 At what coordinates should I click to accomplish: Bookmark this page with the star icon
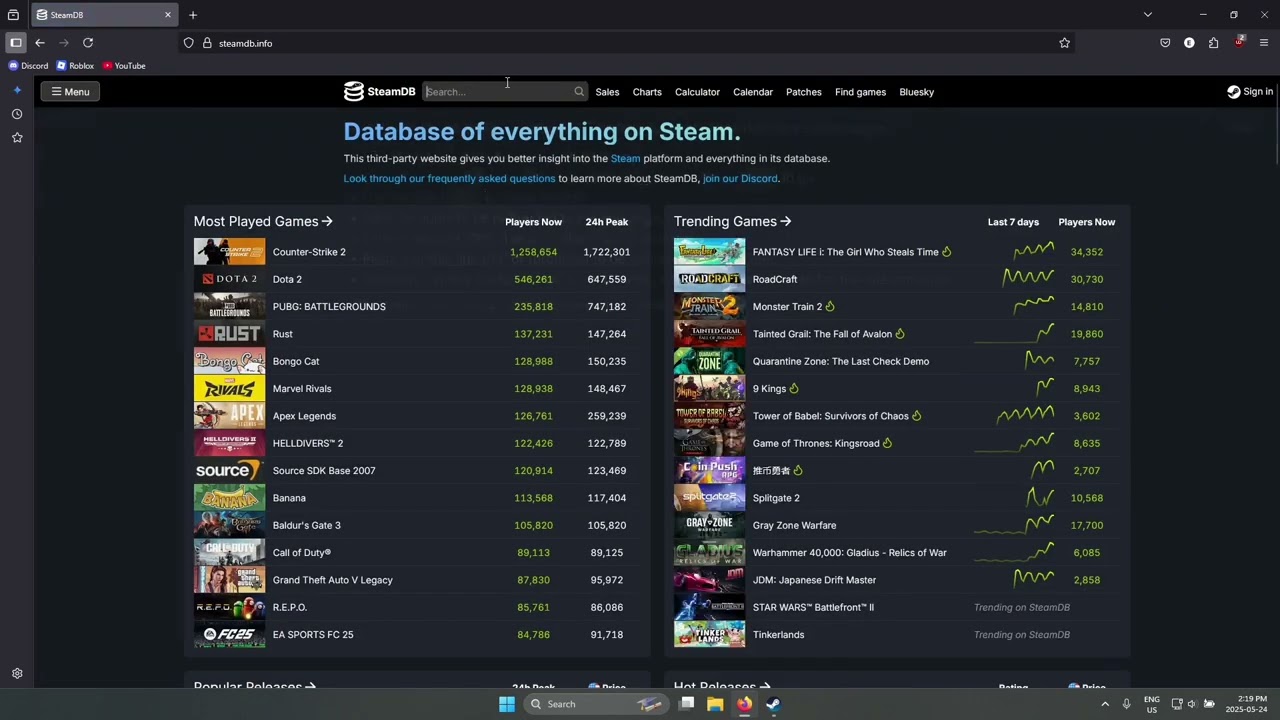pos(1064,43)
